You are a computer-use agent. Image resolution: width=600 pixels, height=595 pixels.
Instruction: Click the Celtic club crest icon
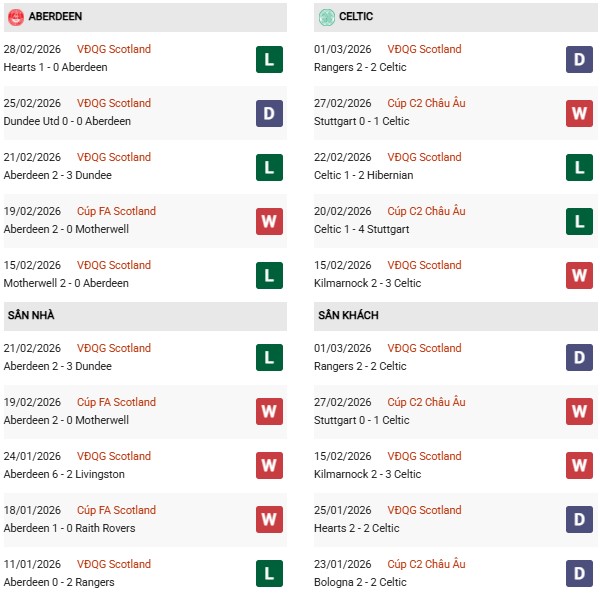click(326, 17)
